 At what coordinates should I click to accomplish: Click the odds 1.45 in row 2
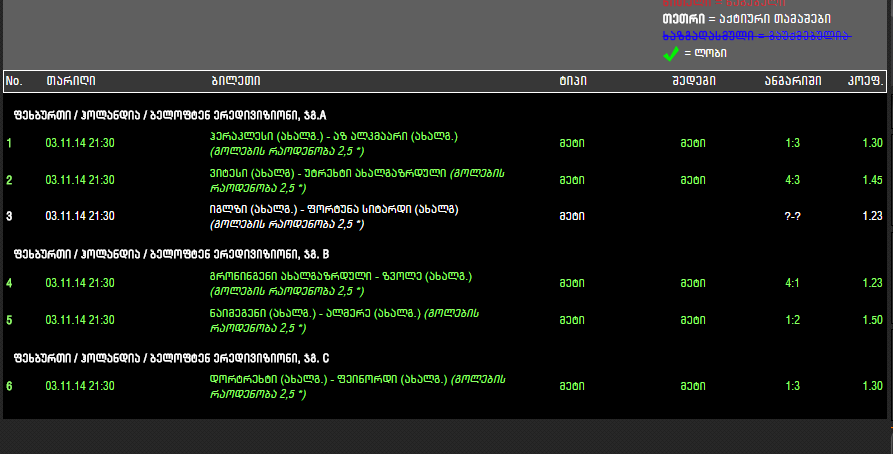point(872,180)
